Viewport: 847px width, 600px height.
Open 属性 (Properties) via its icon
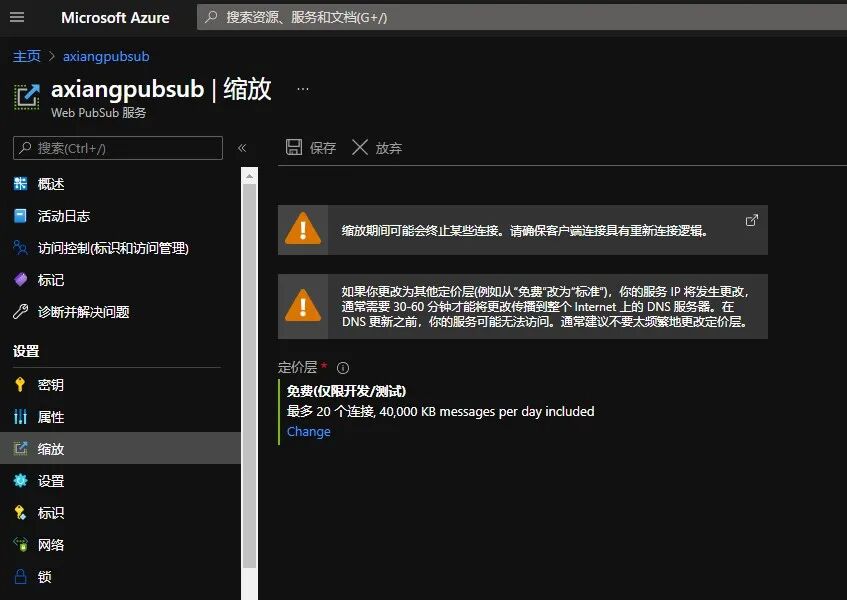20,416
